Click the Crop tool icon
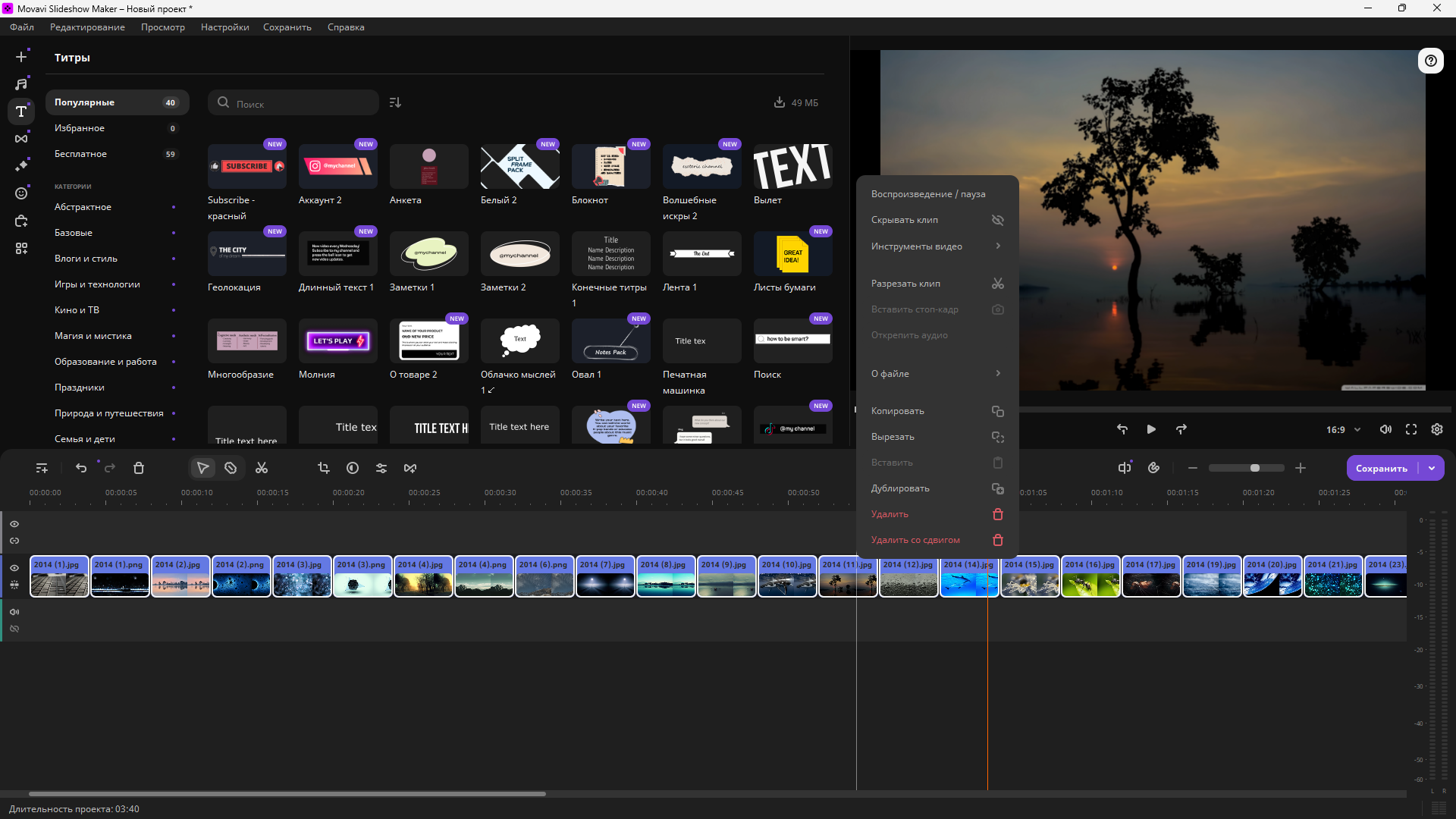Viewport: 1456px width, 819px height. pyautogui.click(x=324, y=468)
